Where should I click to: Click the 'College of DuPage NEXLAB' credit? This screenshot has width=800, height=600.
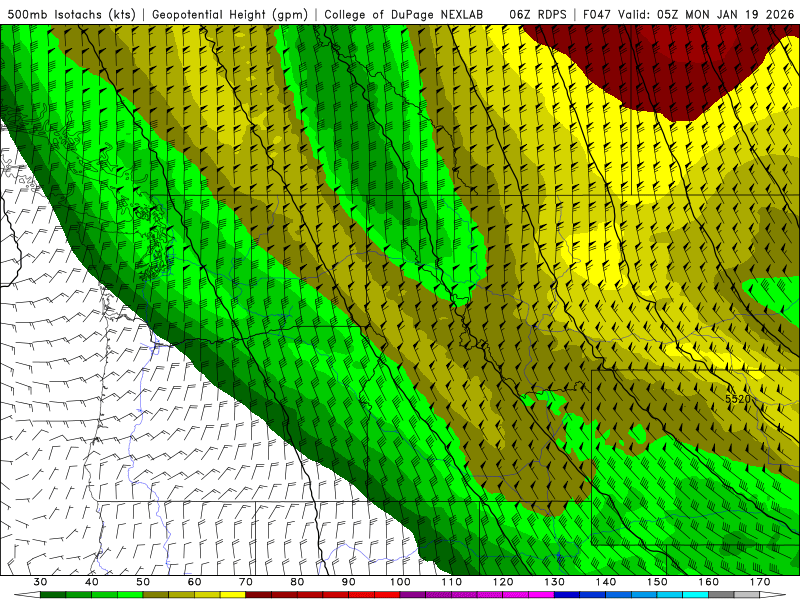(404, 14)
